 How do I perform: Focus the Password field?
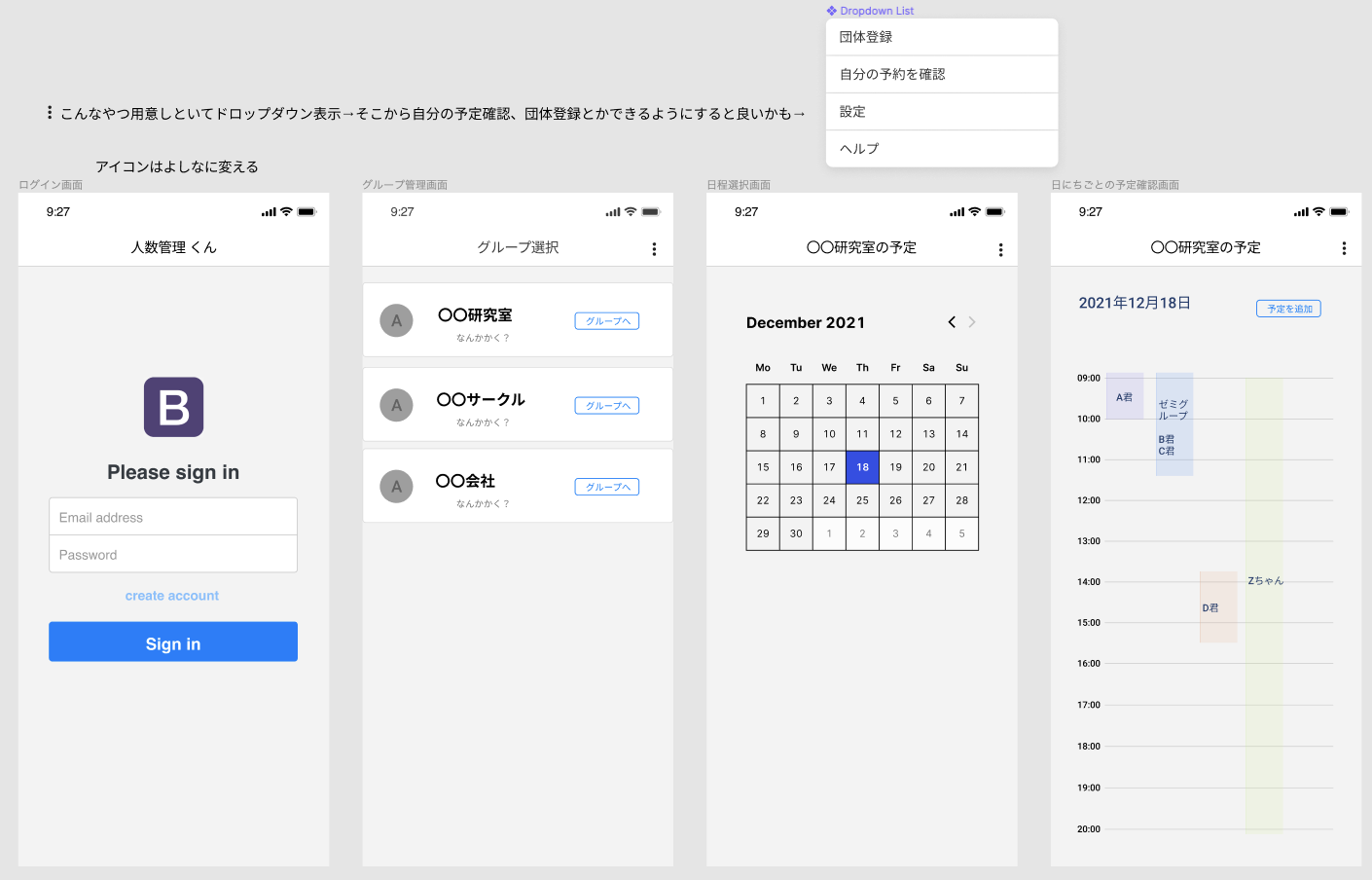[x=173, y=554]
